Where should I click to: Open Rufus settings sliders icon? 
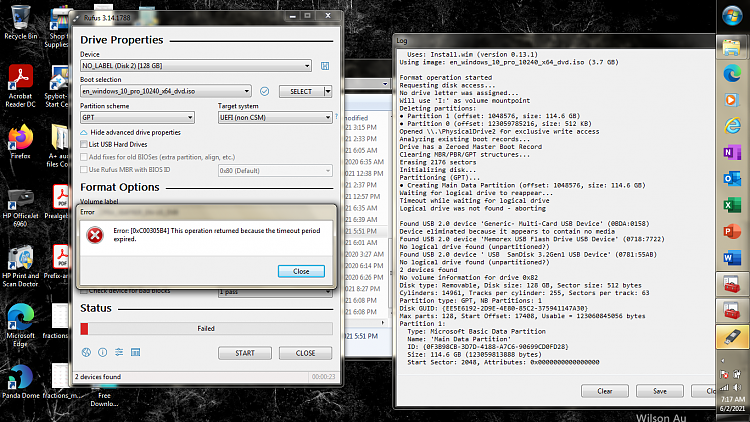pyautogui.click(x=119, y=353)
